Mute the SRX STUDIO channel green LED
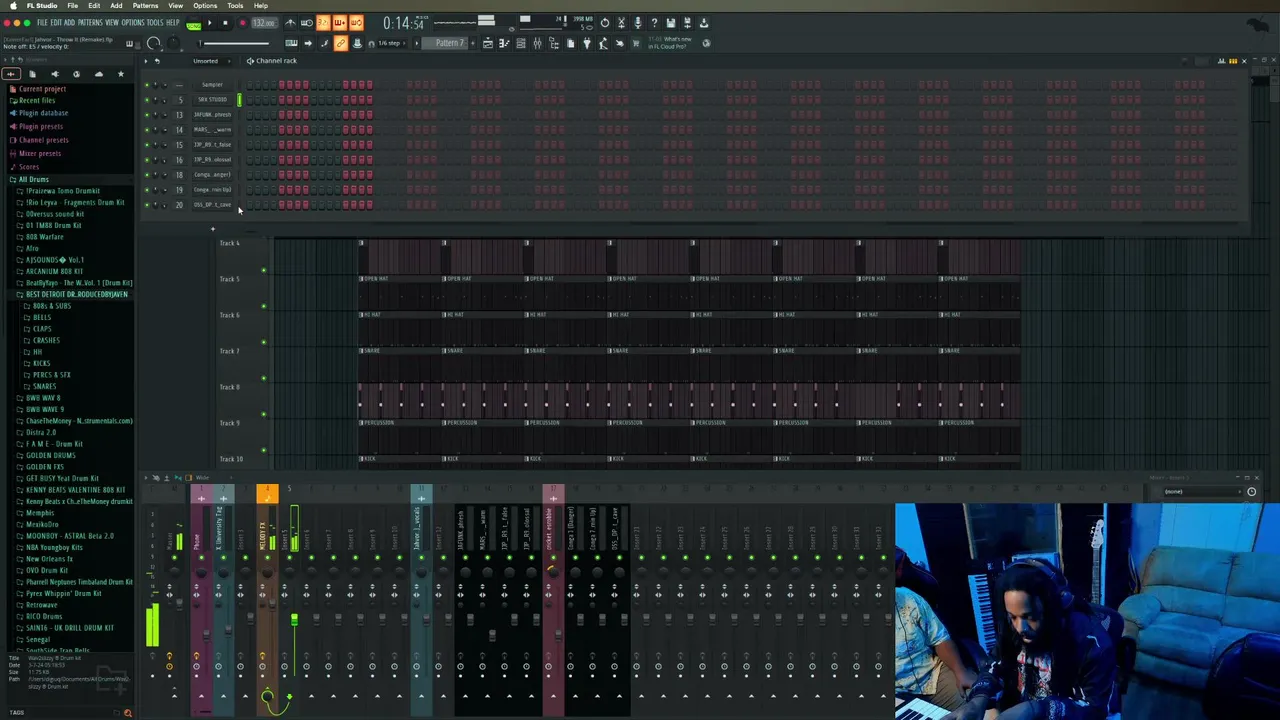Screen dimensions: 1280x720 [146, 100]
